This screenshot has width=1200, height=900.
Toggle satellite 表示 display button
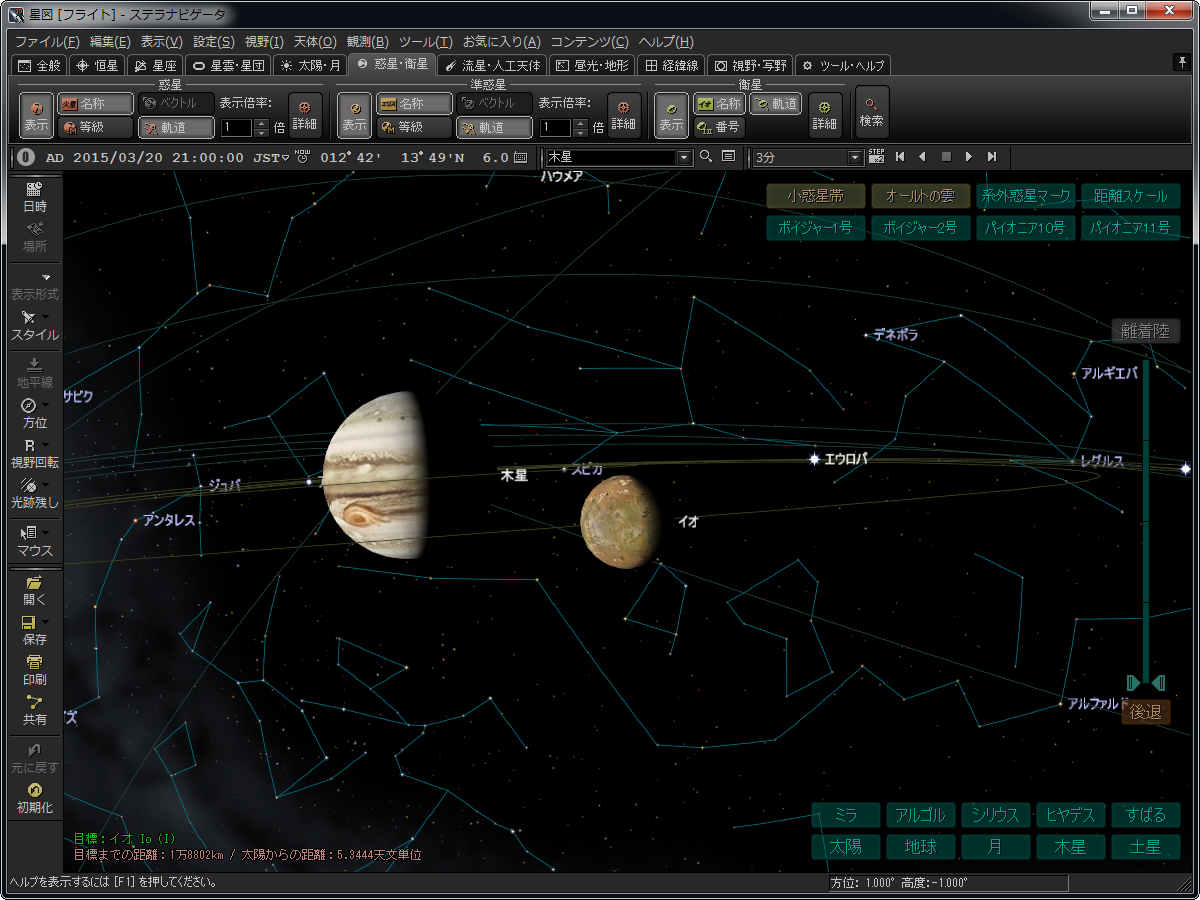pyautogui.click(x=671, y=115)
